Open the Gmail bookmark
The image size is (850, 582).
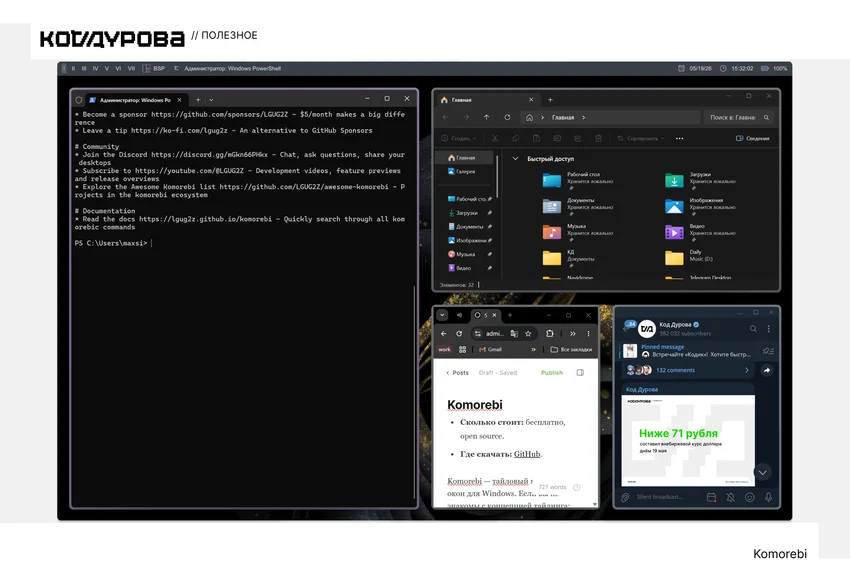tap(490, 350)
